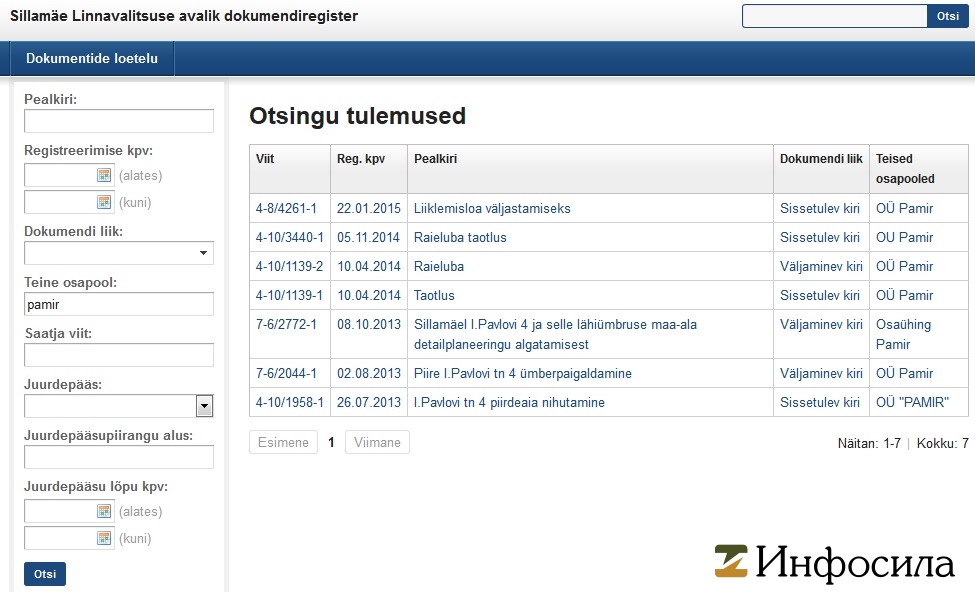Image resolution: width=975 pixels, height=592 pixels.
Task: Open document 7-6/2772-1
Action: click(286, 325)
